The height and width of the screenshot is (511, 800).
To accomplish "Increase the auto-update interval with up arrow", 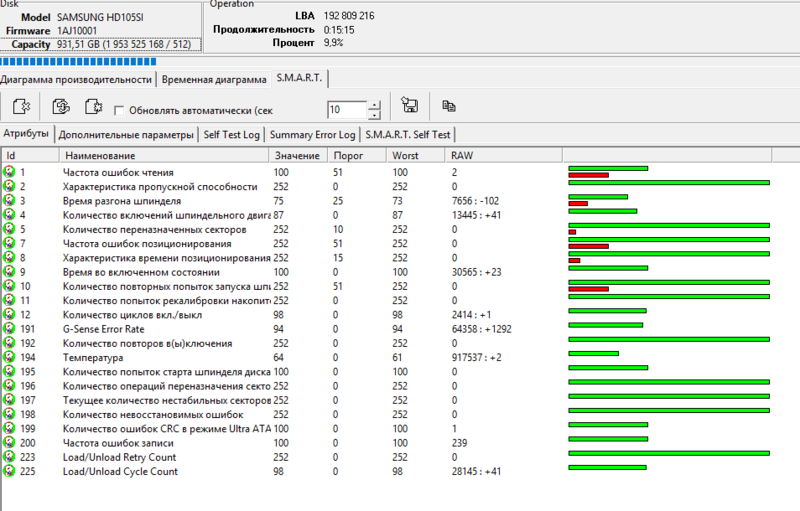I will pos(375,105).
